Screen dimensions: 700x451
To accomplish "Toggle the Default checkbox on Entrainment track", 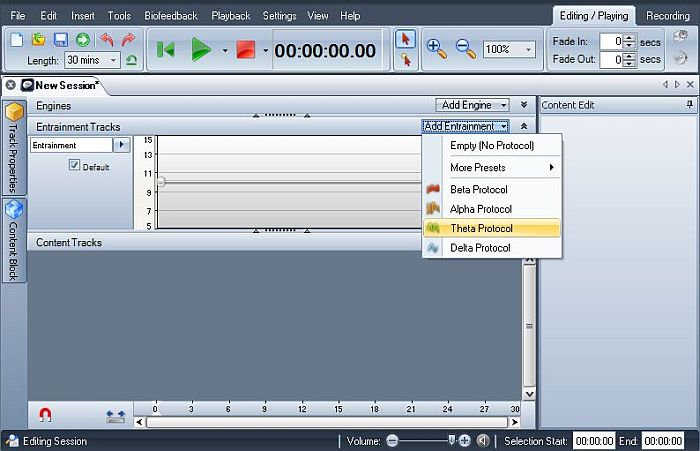I will (x=74, y=165).
